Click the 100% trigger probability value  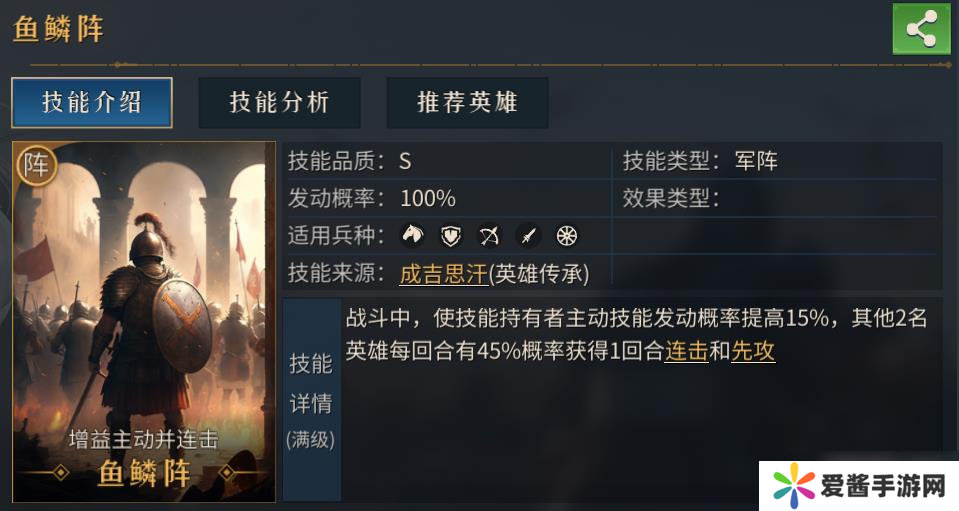click(427, 198)
